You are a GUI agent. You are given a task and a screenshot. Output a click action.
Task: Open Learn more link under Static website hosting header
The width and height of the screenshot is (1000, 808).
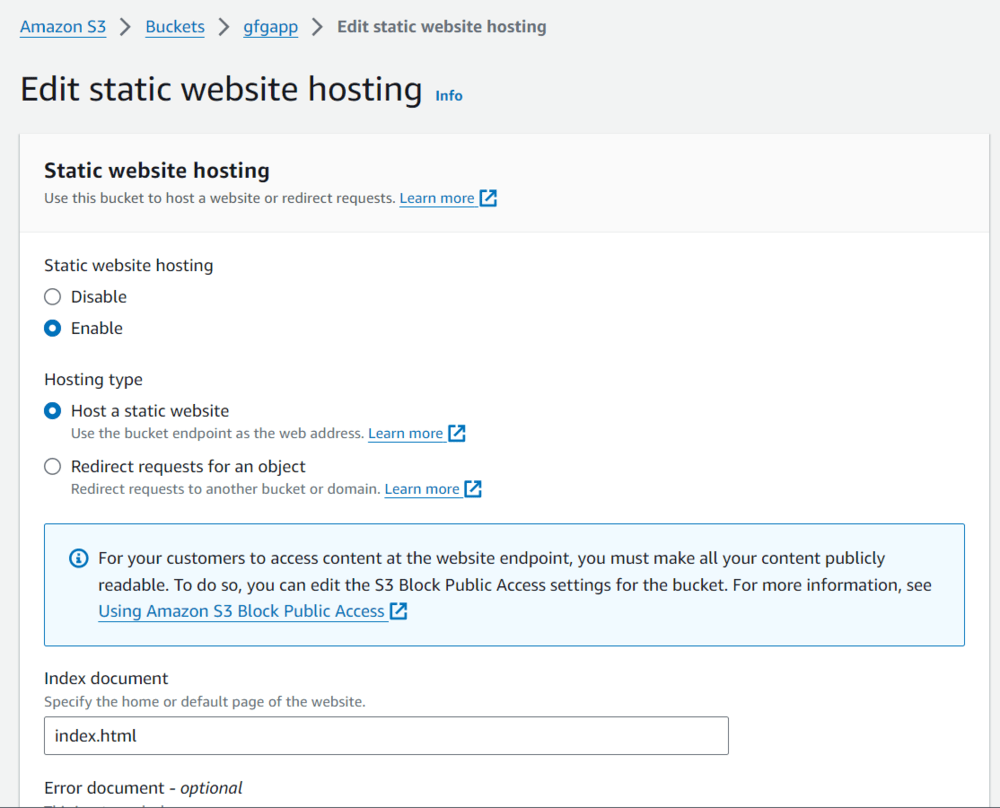pos(437,198)
